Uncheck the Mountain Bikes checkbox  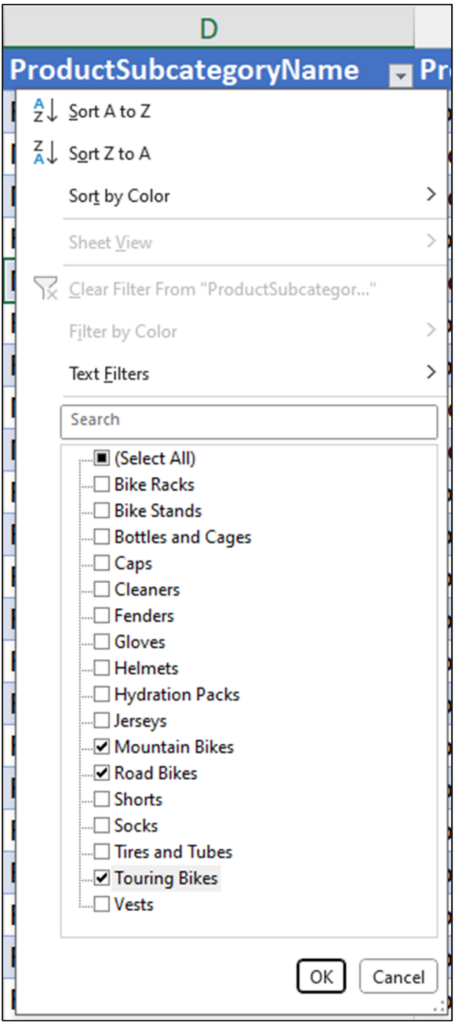pos(101,746)
